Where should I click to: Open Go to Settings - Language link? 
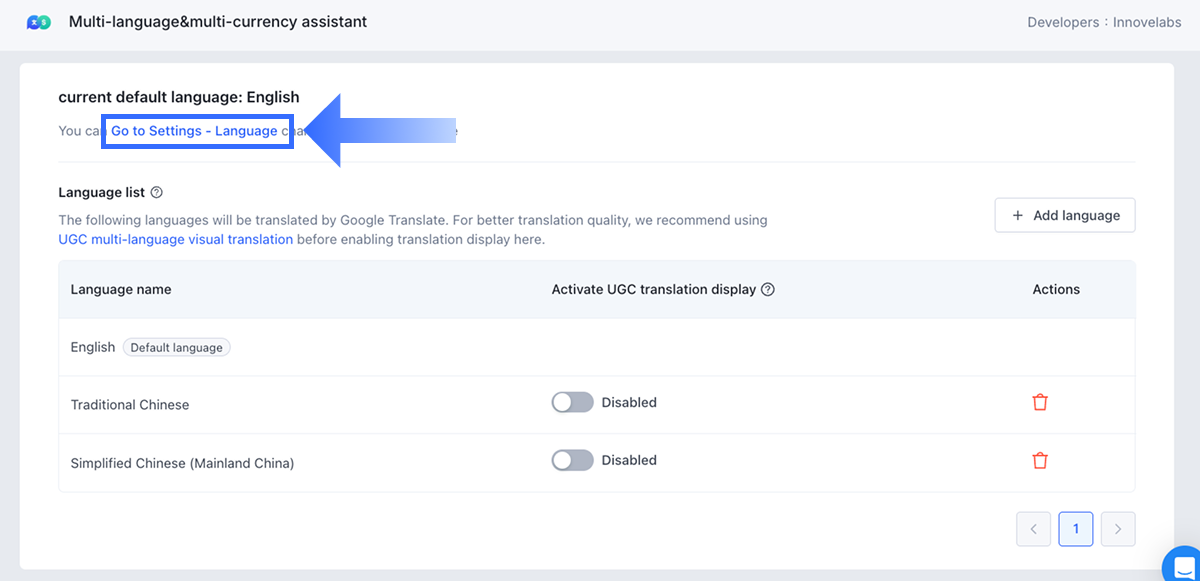pos(195,131)
